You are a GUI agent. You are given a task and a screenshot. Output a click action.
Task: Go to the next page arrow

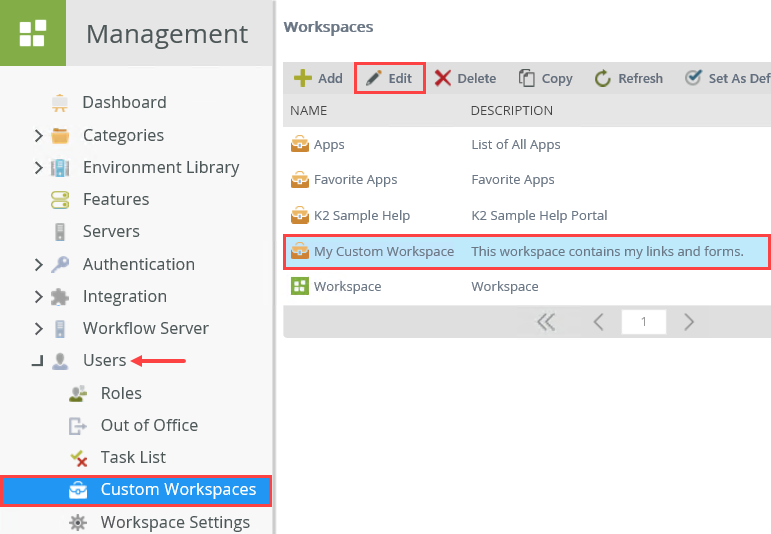689,322
